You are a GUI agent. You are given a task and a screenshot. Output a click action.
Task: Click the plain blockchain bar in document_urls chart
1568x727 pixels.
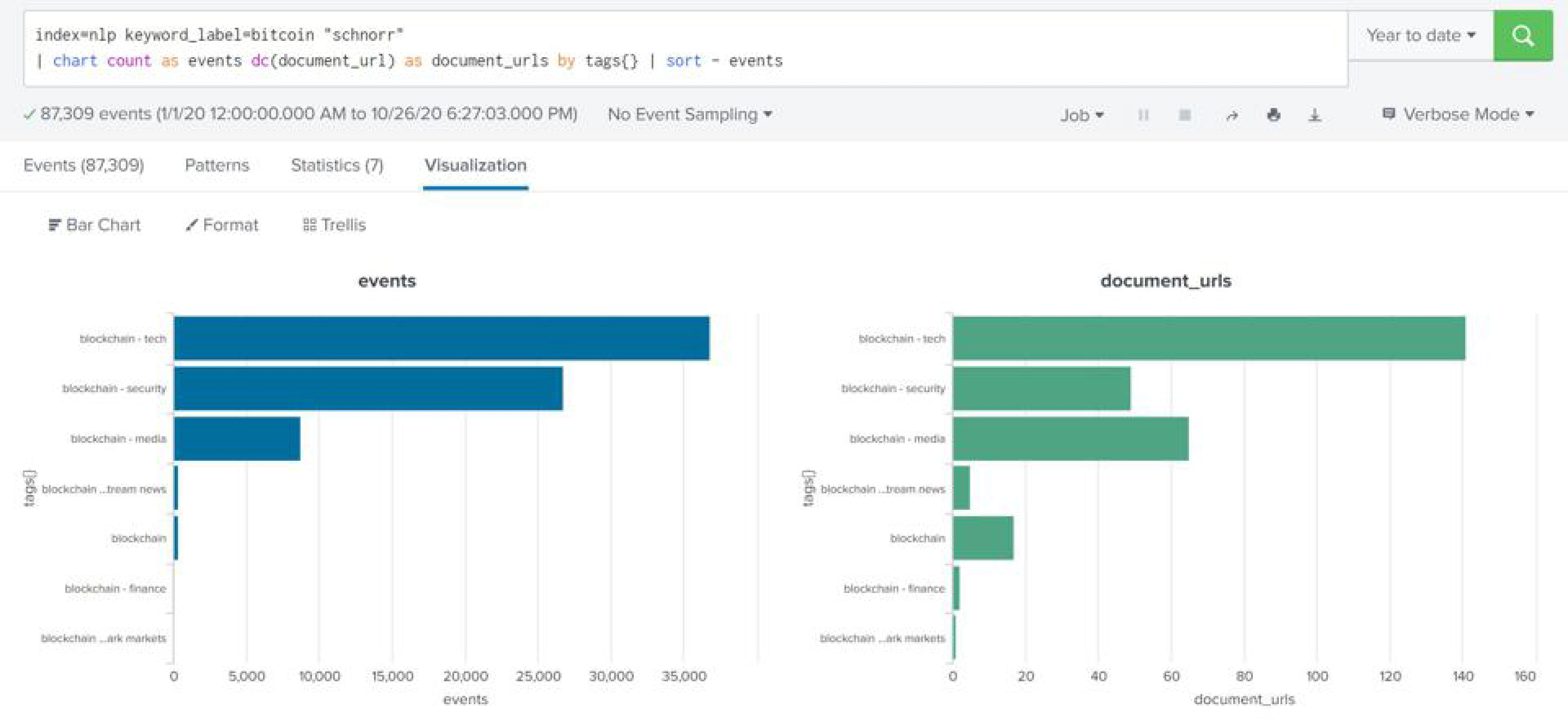(983, 537)
